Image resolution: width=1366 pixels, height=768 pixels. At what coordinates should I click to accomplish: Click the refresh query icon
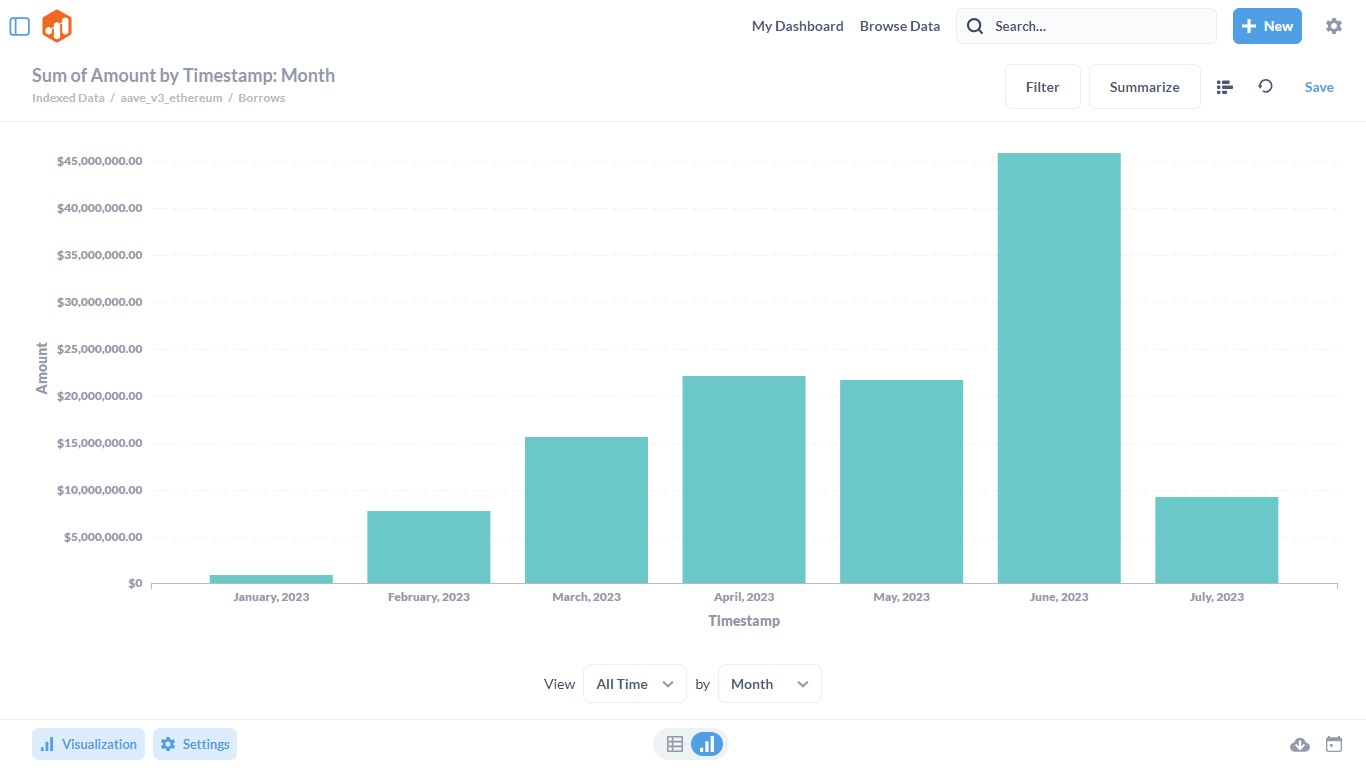point(1265,87)
